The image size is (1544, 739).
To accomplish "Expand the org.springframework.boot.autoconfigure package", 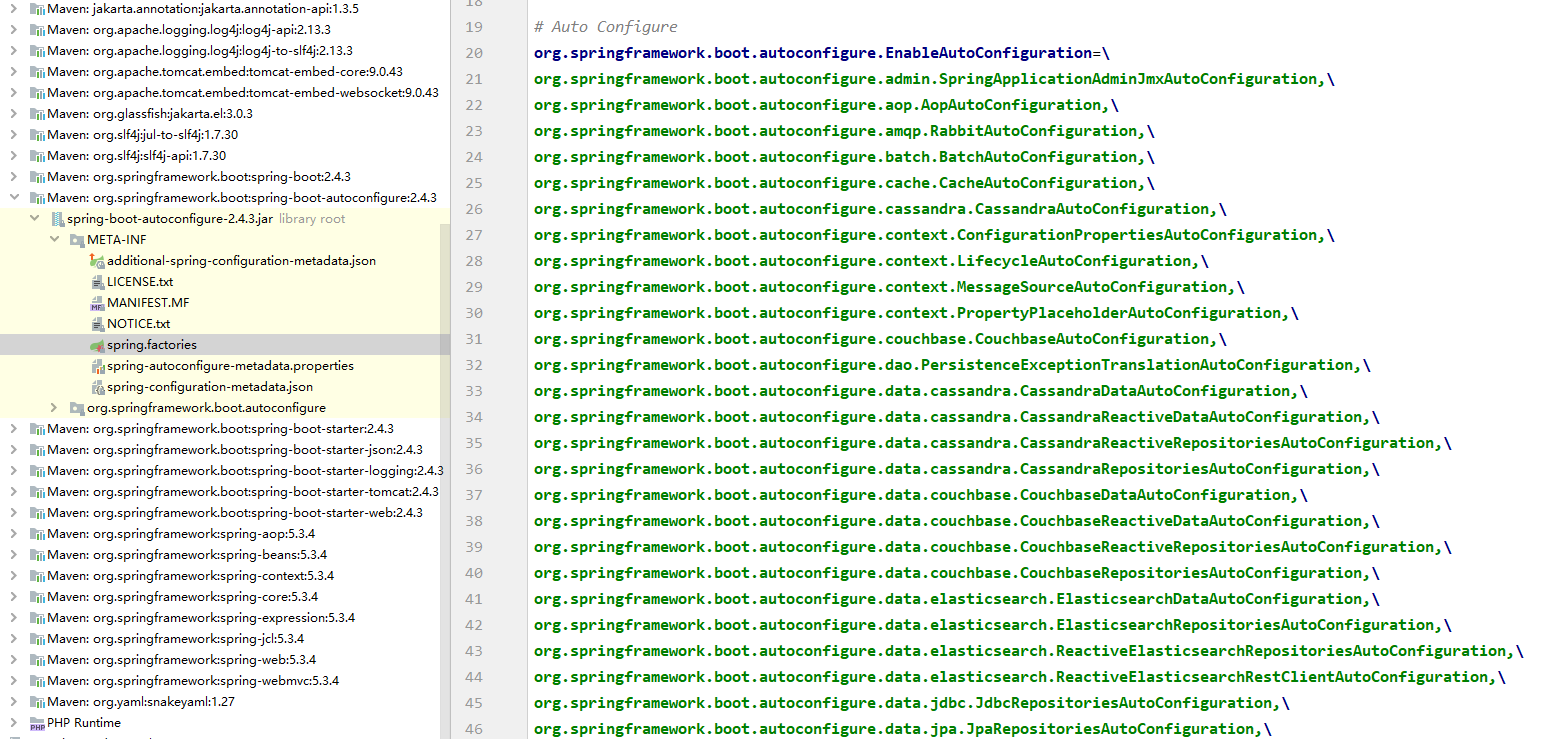I will pos(54,408).
